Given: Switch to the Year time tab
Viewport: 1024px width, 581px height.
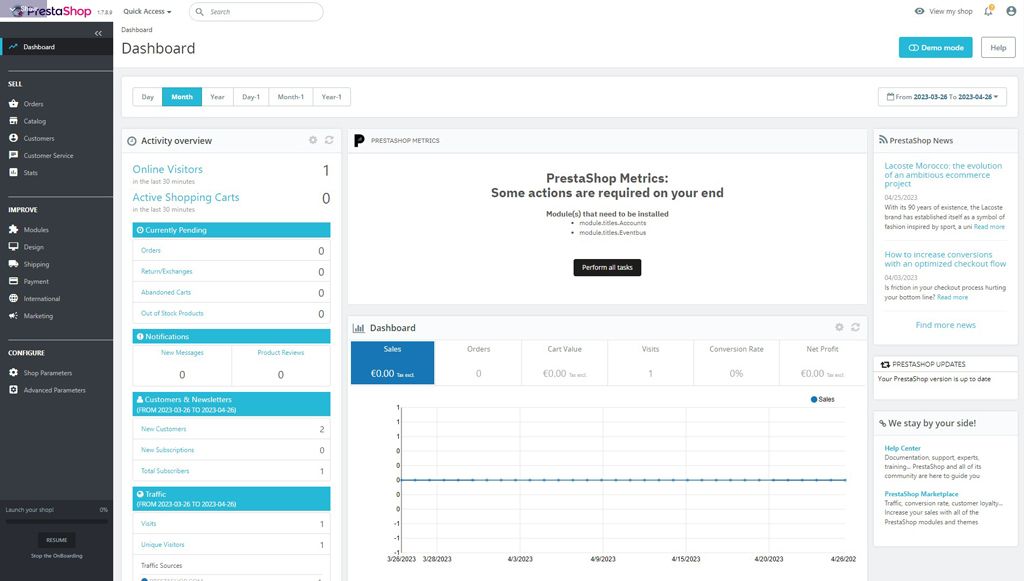Looking at the screenshot, I should click(216, 96).
